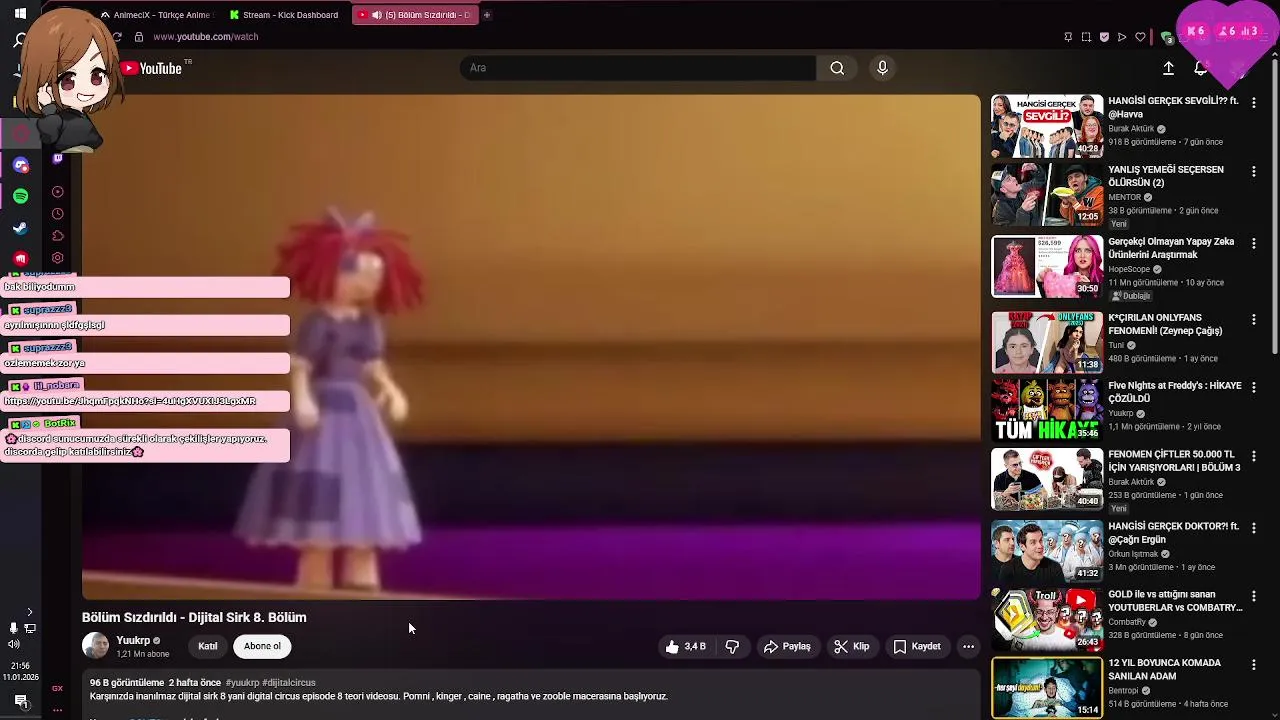Screen dimensions: 1280x720
Task: Open the youtu.be link in chat overlay
Action: pos(130,401)
